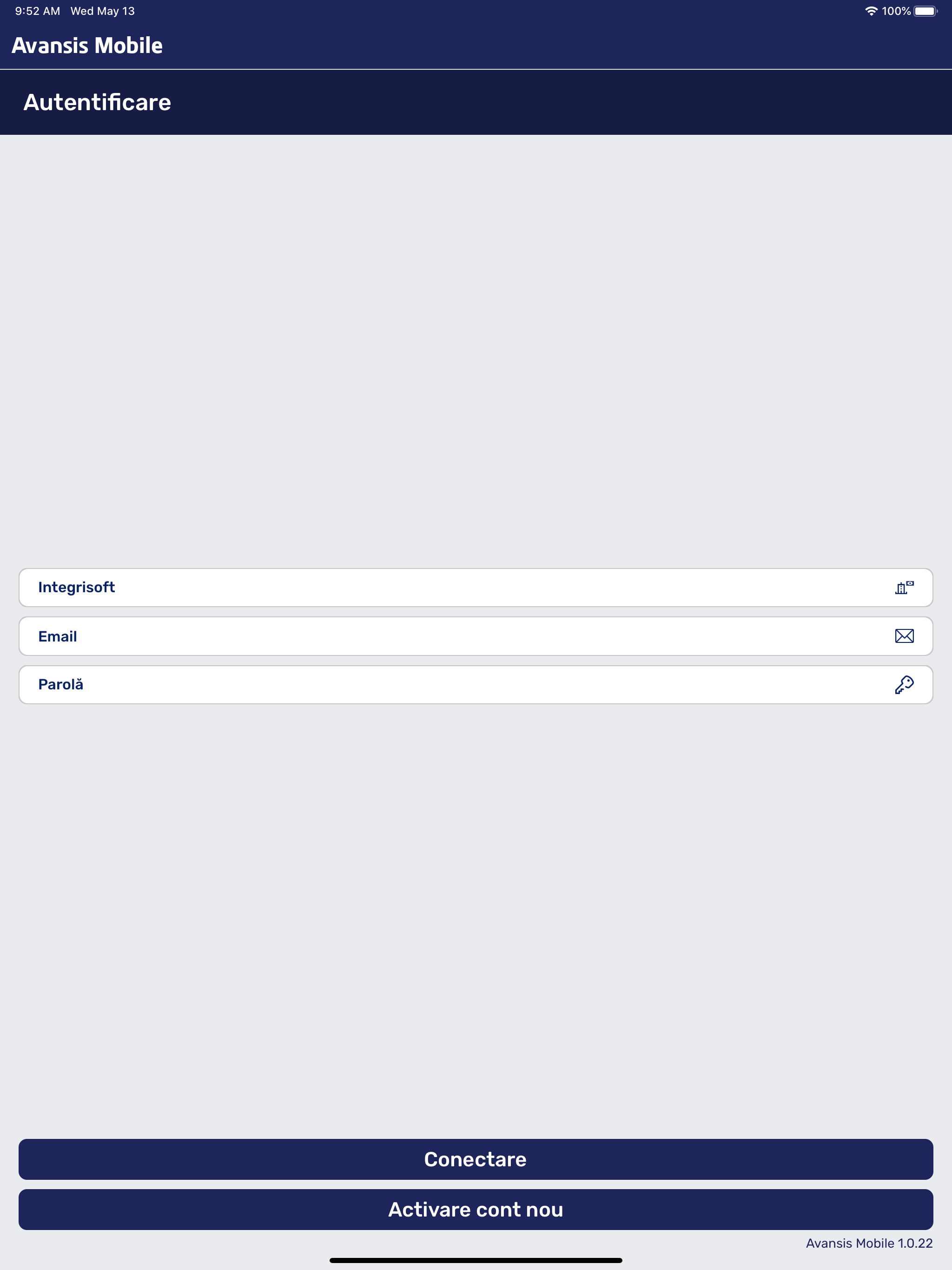This screenshot has height=1270, width=952.
Task: Tap the bottom home indicator bar
Action: click(x=476, y=1261)
